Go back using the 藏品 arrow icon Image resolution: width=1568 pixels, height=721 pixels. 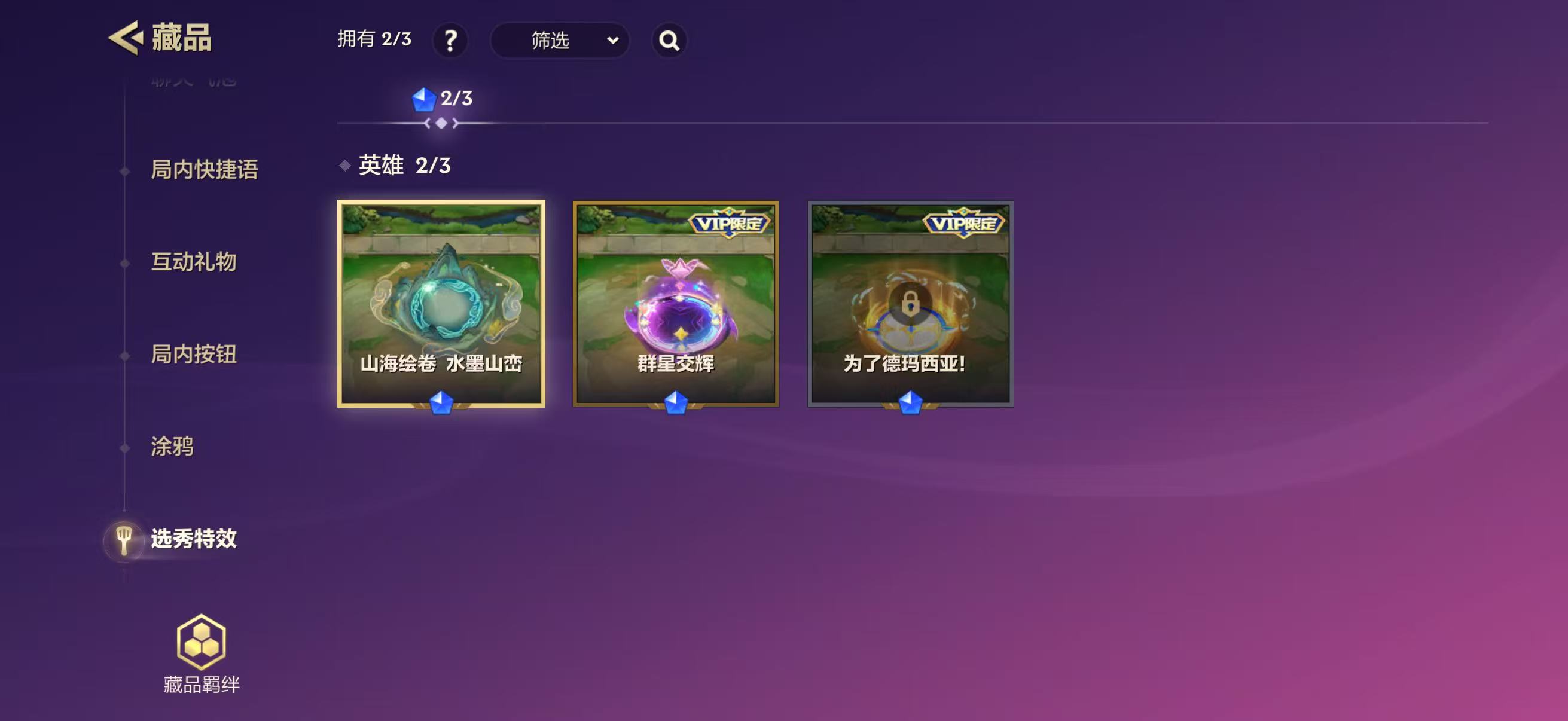[126, 38]
